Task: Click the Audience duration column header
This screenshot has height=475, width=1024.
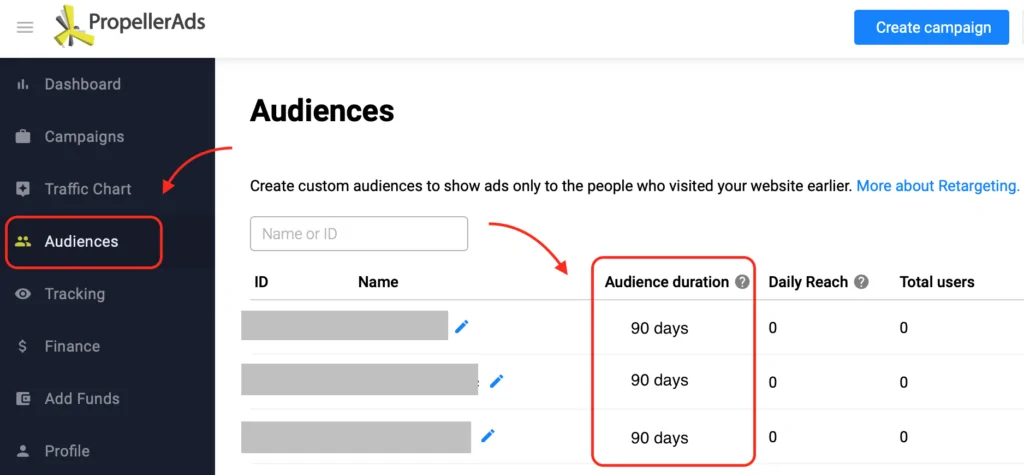Action: coord(667,282)
